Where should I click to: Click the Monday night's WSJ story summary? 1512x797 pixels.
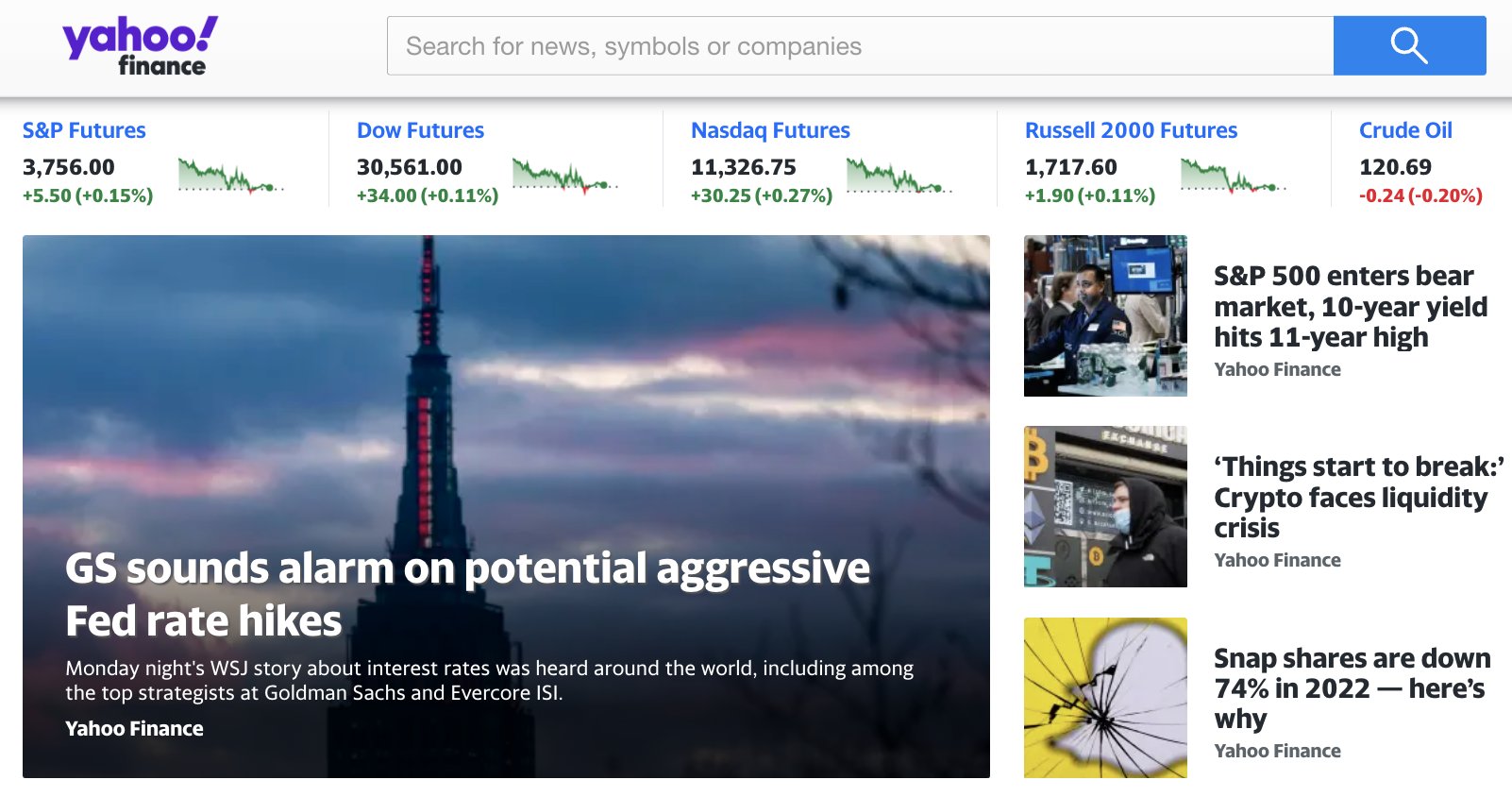(x=489, y=680)
